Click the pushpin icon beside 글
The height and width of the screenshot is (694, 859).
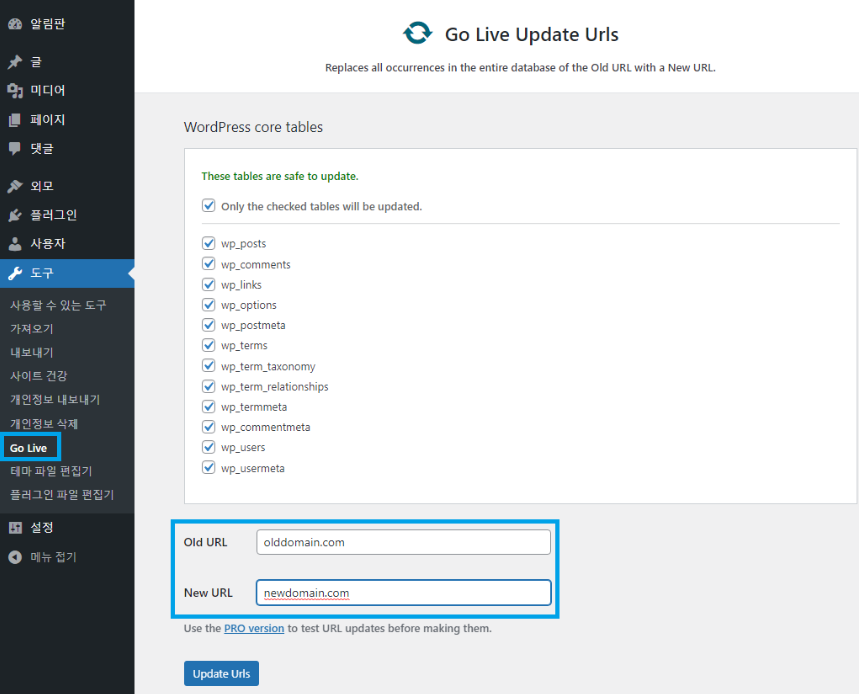(x=15, y=62)
